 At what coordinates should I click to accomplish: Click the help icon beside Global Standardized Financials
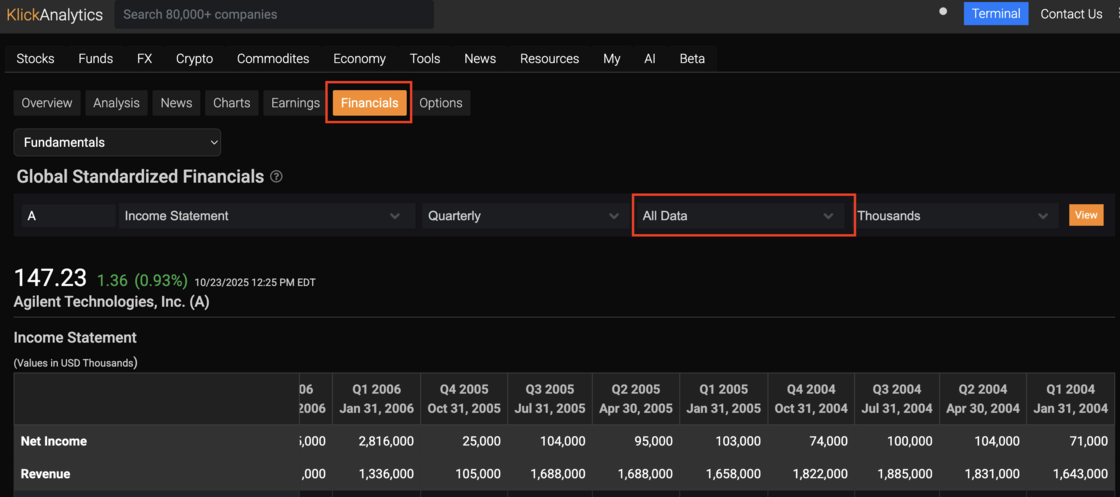coord(276,177)
